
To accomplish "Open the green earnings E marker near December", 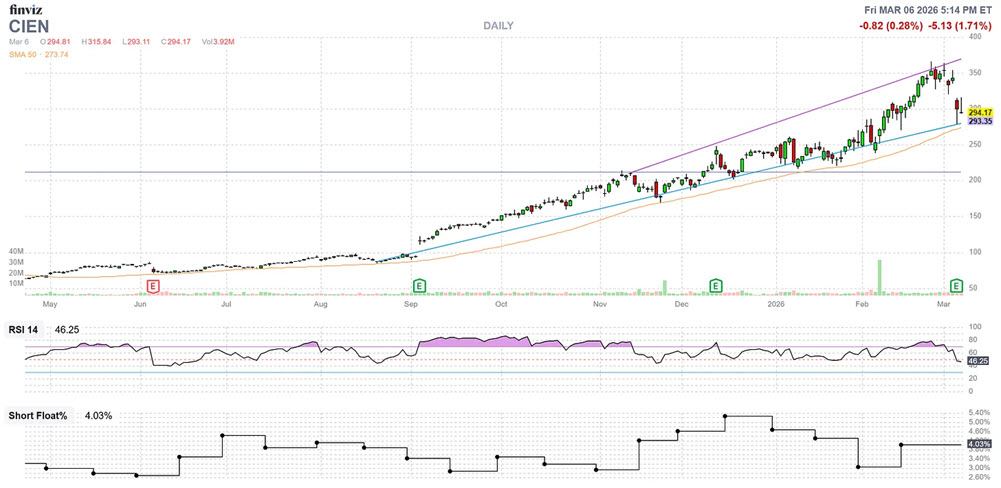I will tap(716, 286).
